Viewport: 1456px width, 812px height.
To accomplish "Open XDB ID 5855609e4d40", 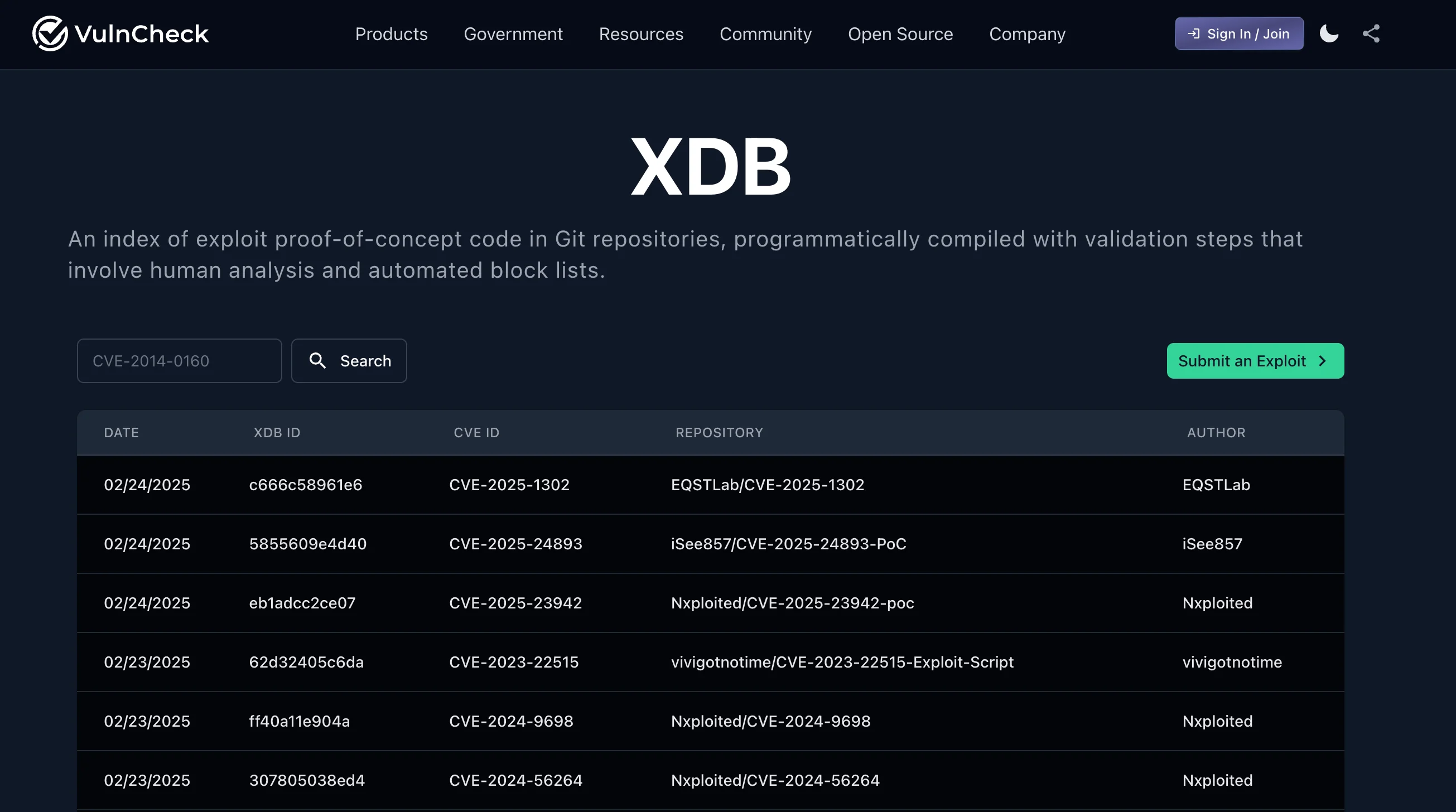I will [307, 544].
